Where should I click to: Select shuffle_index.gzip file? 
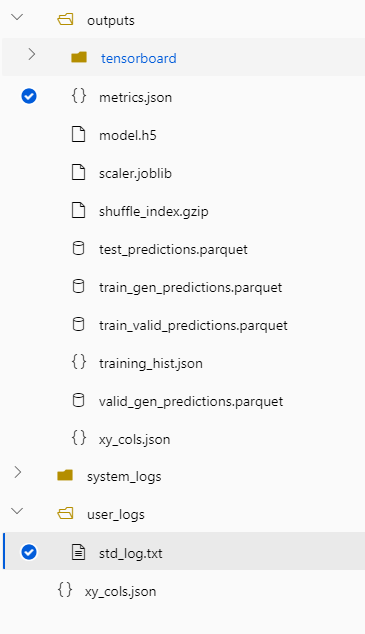click(x=184, y=211)
